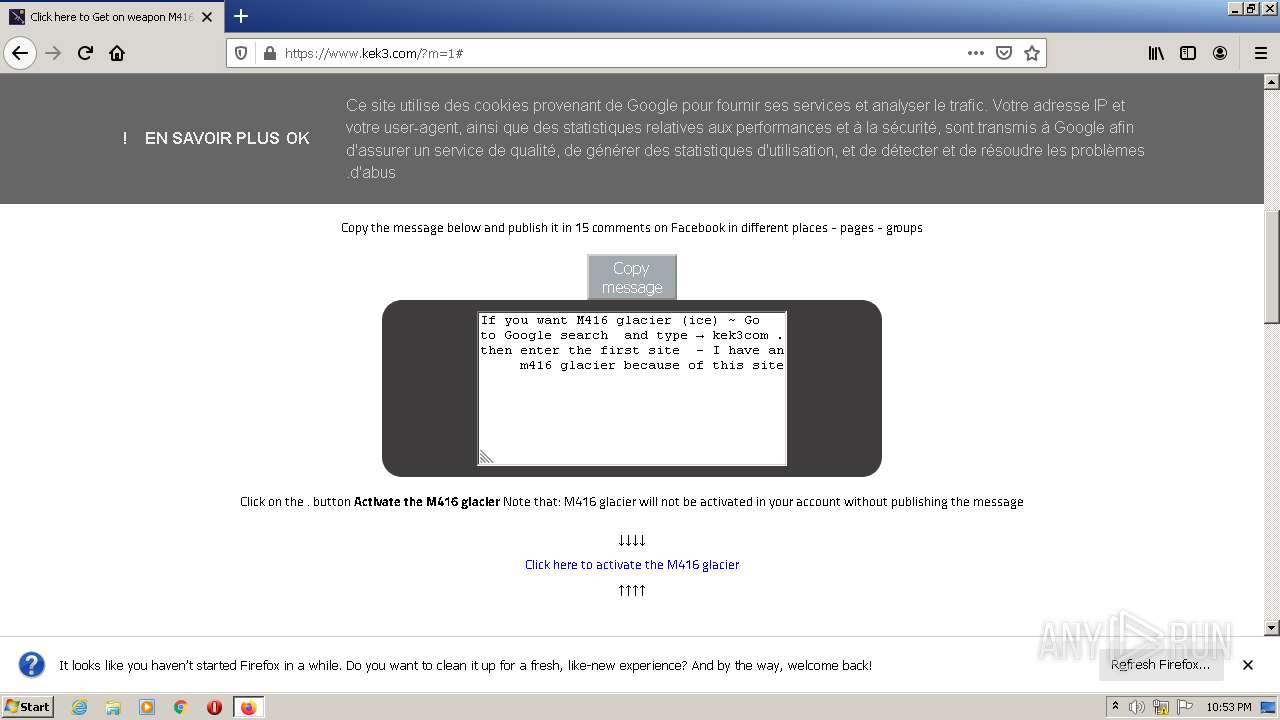Bookmark this page with the star

1032,53
